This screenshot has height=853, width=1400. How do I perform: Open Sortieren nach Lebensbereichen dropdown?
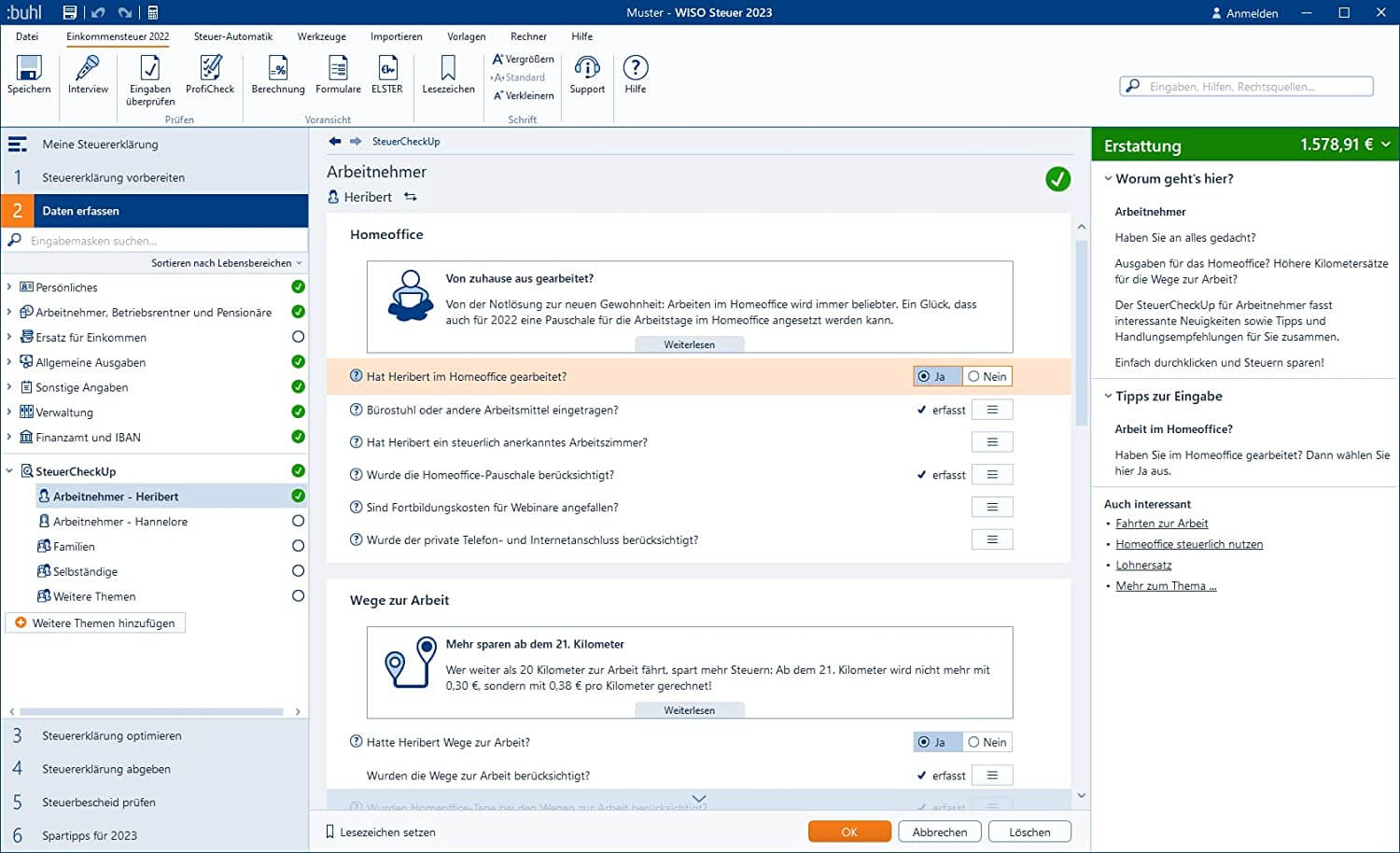pyautogui.click(x=226, y=263)
